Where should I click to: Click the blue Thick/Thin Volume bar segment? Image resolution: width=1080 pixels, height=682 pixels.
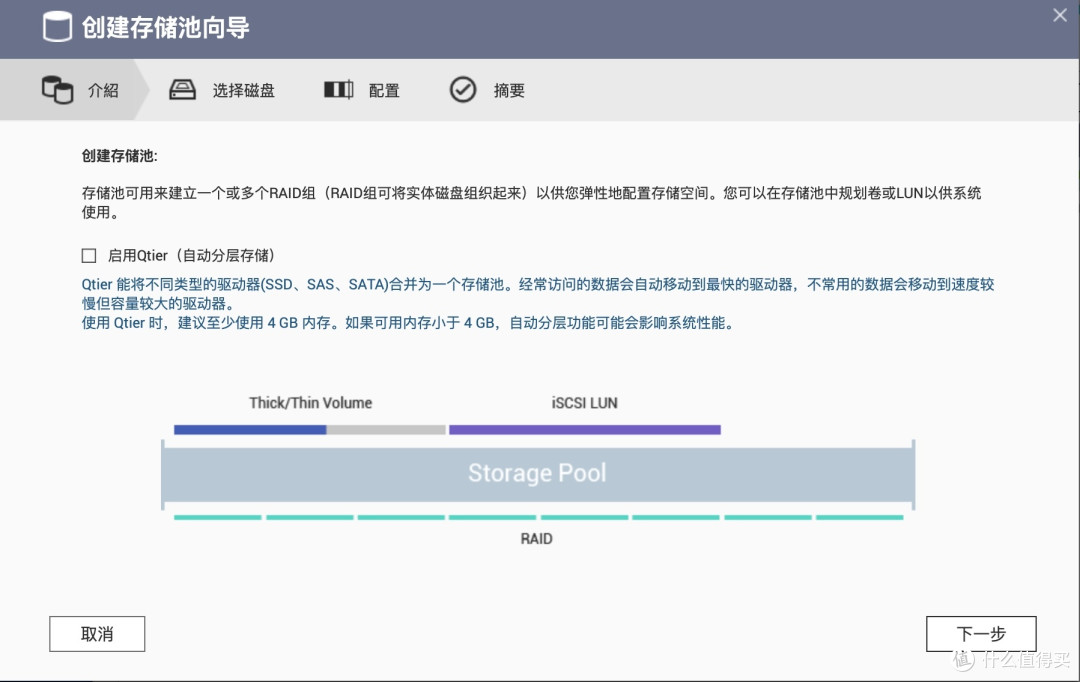(x=249, y=429)
